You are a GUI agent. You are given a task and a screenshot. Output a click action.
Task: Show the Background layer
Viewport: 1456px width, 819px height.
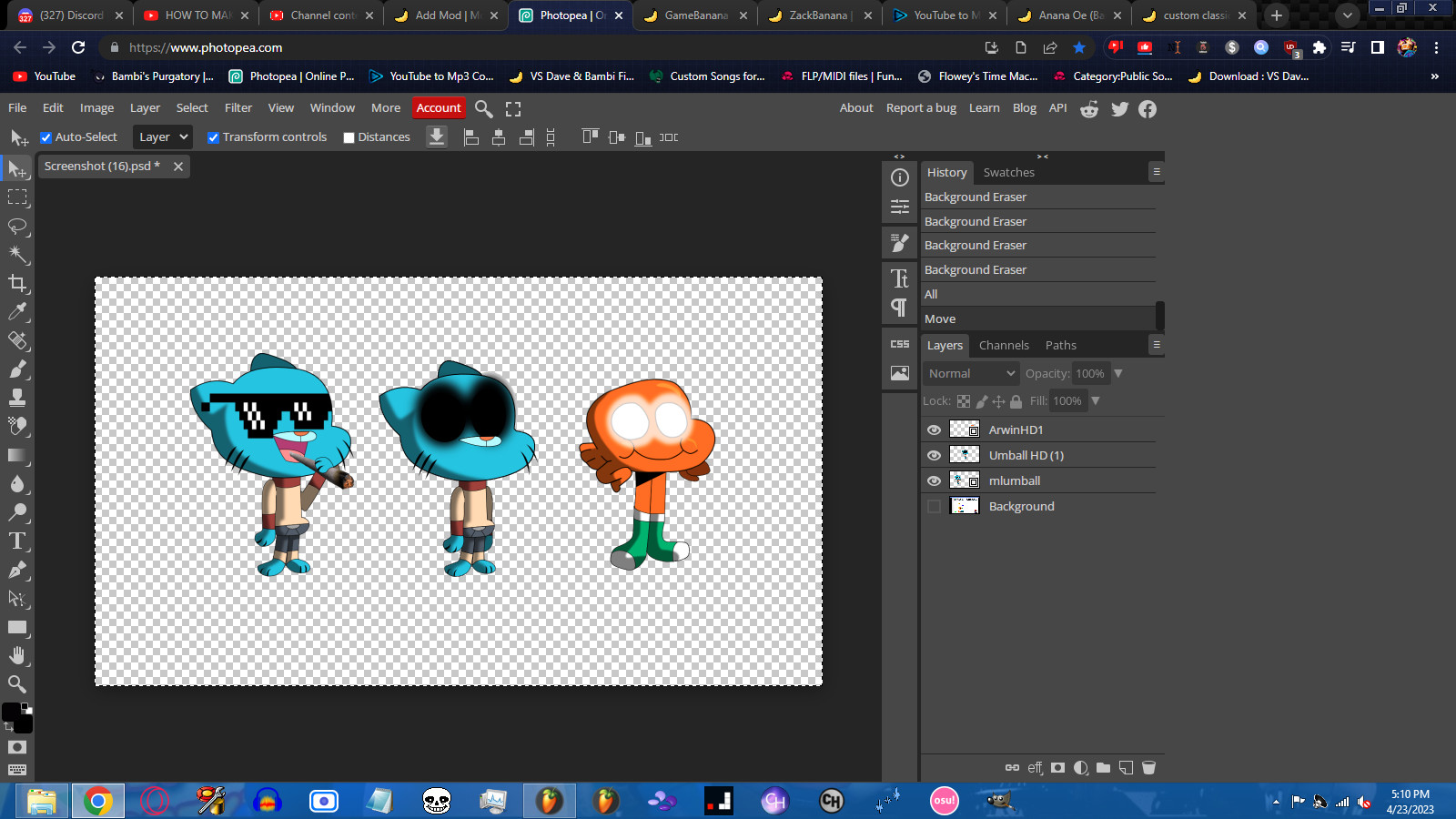pyautogui.click(x=934, y=506)
